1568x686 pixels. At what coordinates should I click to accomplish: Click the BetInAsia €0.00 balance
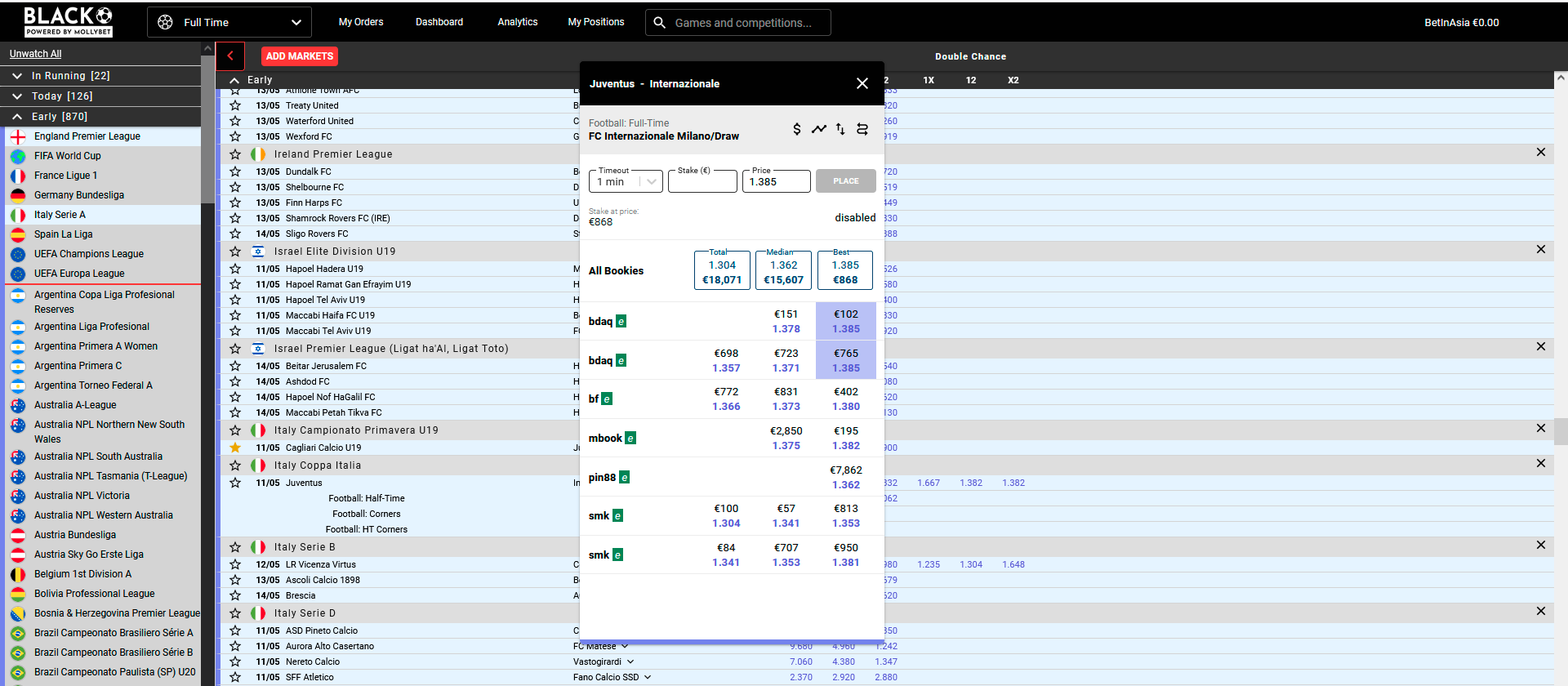[x=1462, y=23]
